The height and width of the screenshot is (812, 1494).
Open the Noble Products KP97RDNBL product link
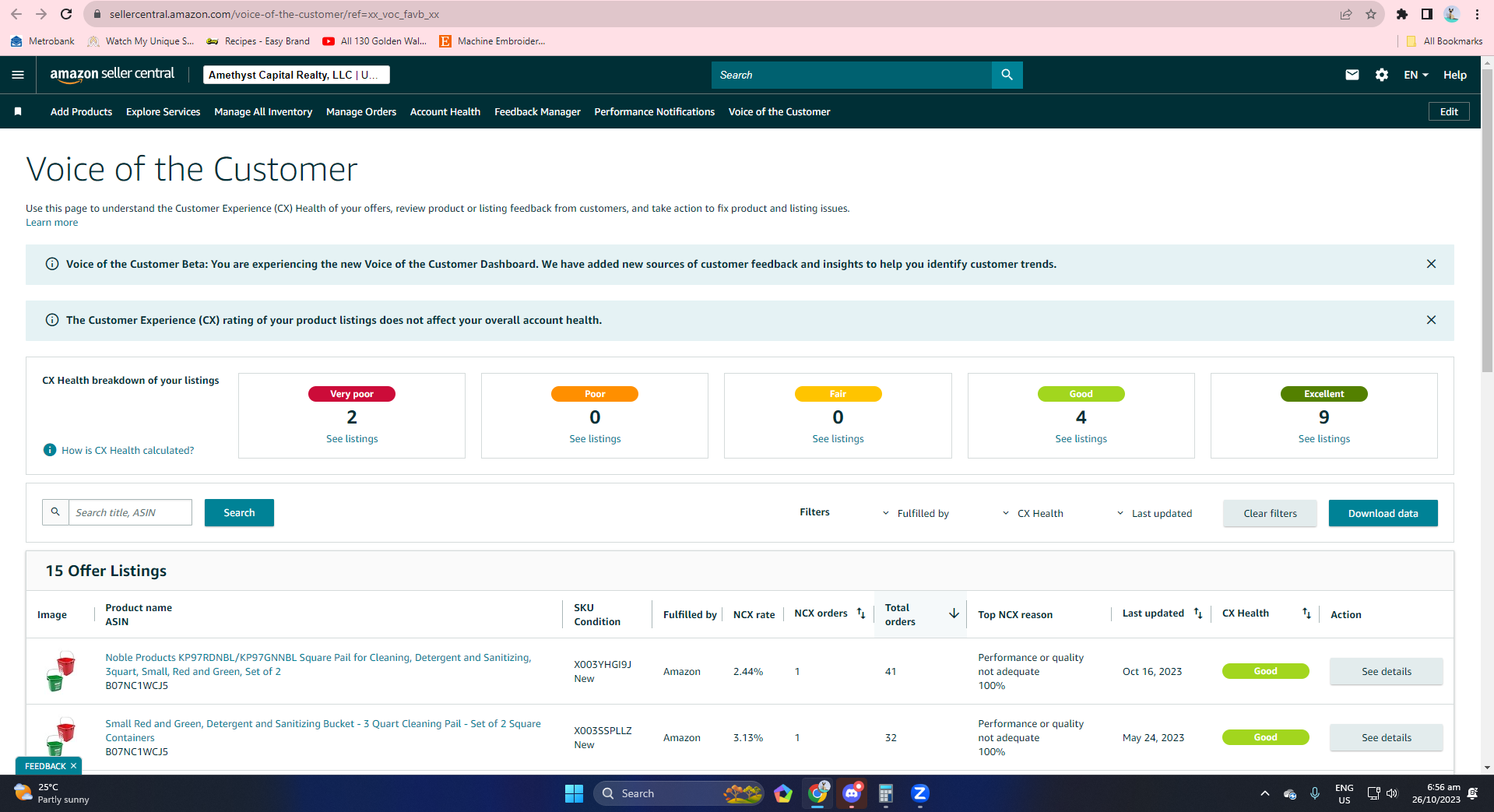318,664
